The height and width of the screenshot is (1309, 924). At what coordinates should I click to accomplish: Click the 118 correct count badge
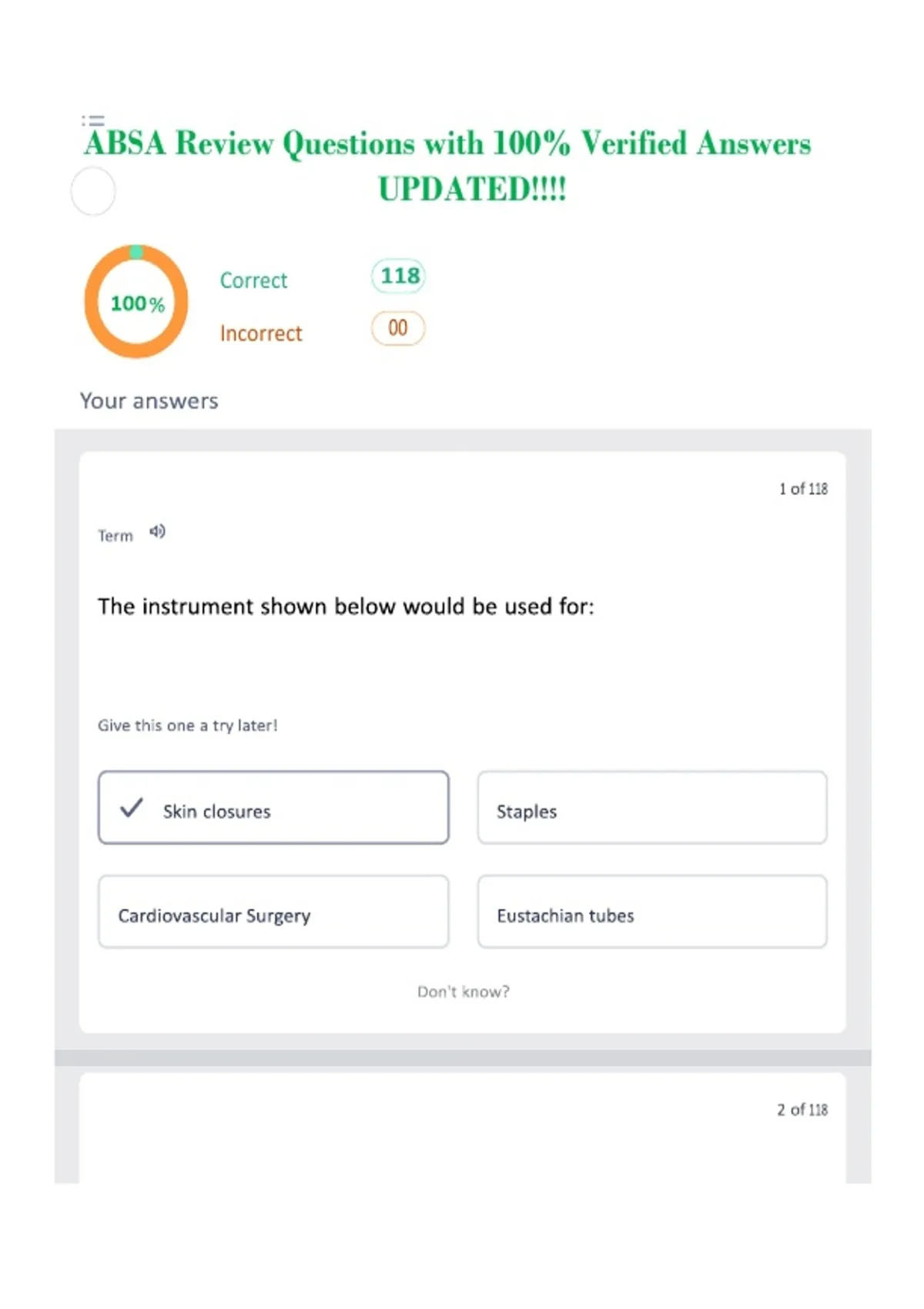coord(399,276)
